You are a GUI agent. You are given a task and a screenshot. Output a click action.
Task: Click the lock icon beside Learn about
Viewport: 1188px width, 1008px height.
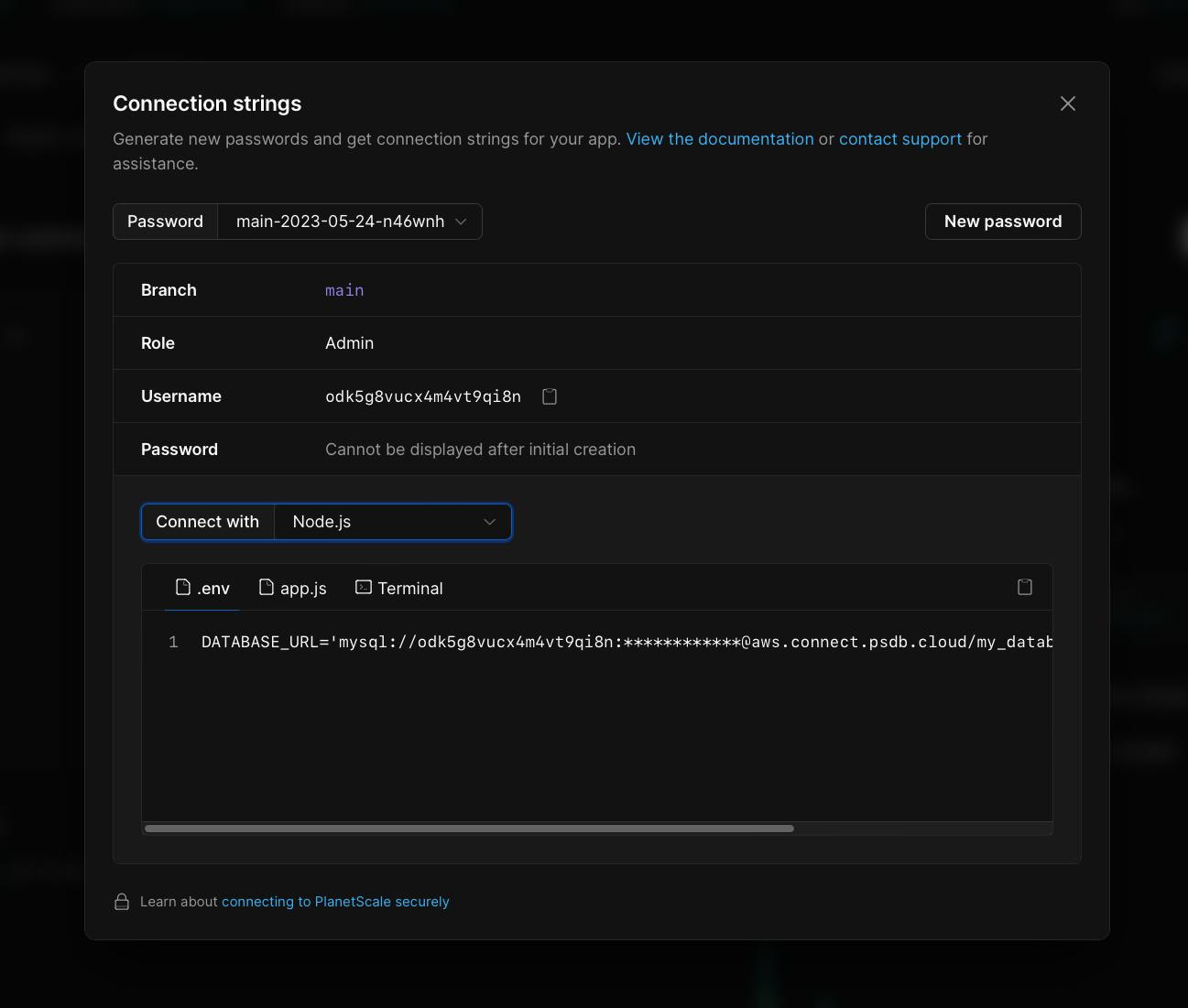(x=122, y=902)
